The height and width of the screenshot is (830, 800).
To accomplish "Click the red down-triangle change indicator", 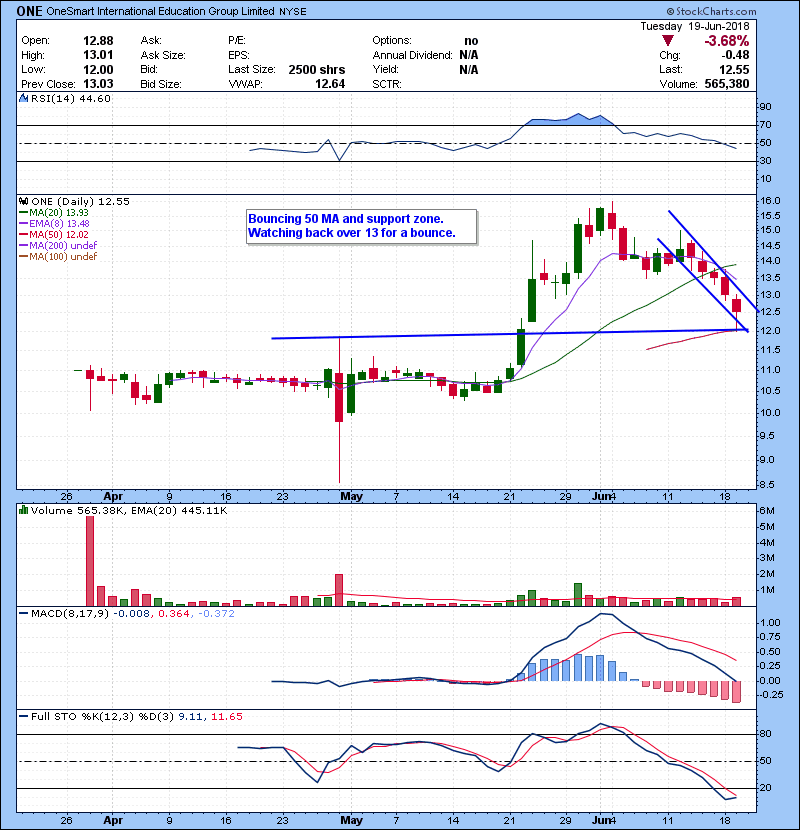I will 668,41.
